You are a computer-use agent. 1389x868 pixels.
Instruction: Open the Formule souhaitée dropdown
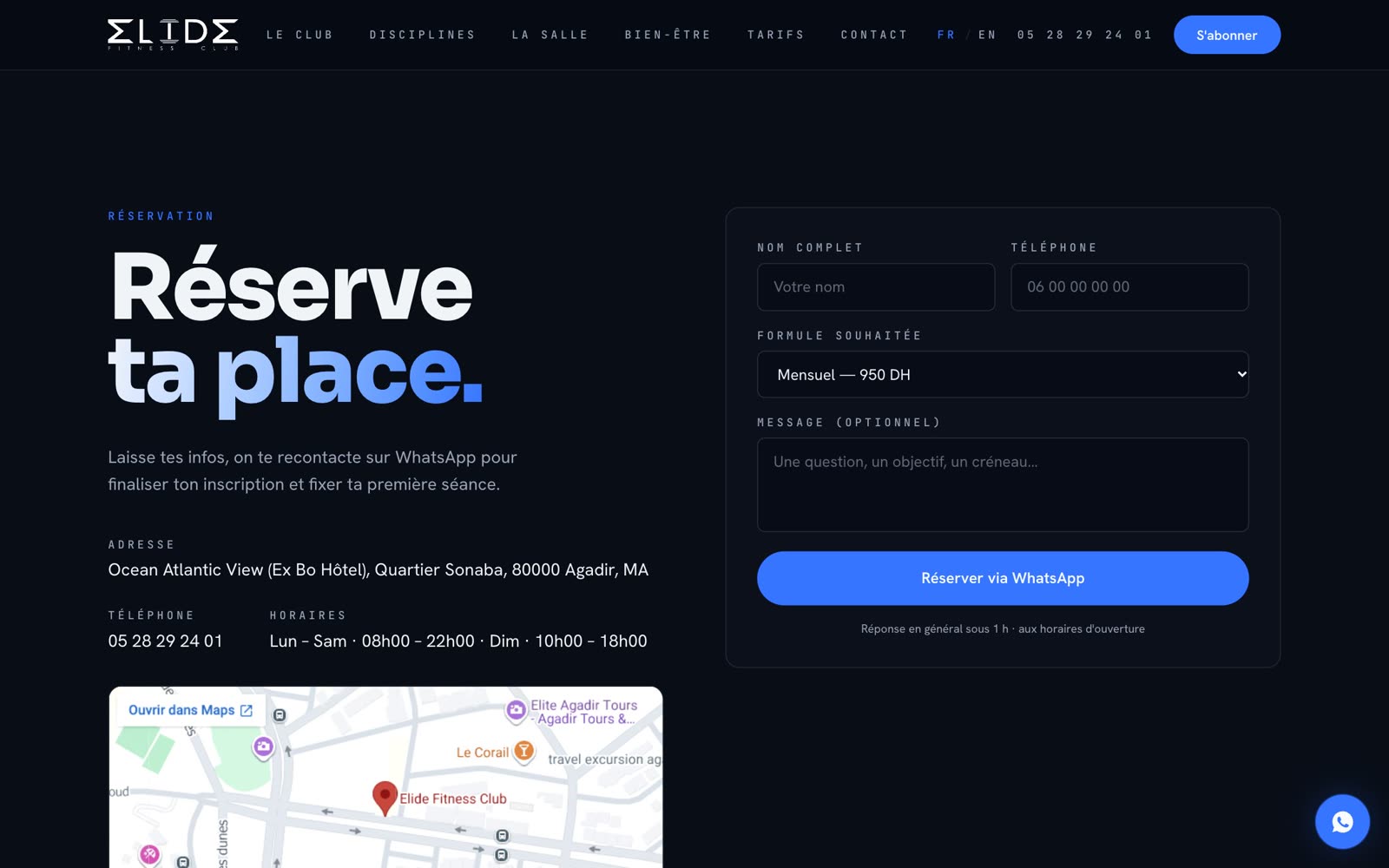pos(1003,374)
